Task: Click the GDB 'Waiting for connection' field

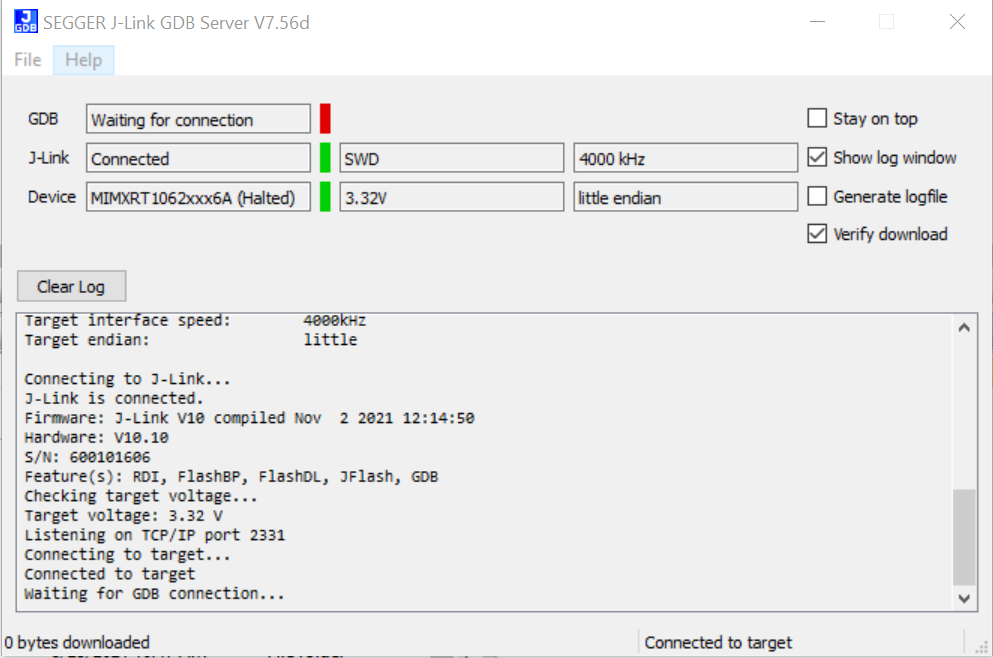Action: click(x=198, y=120)
